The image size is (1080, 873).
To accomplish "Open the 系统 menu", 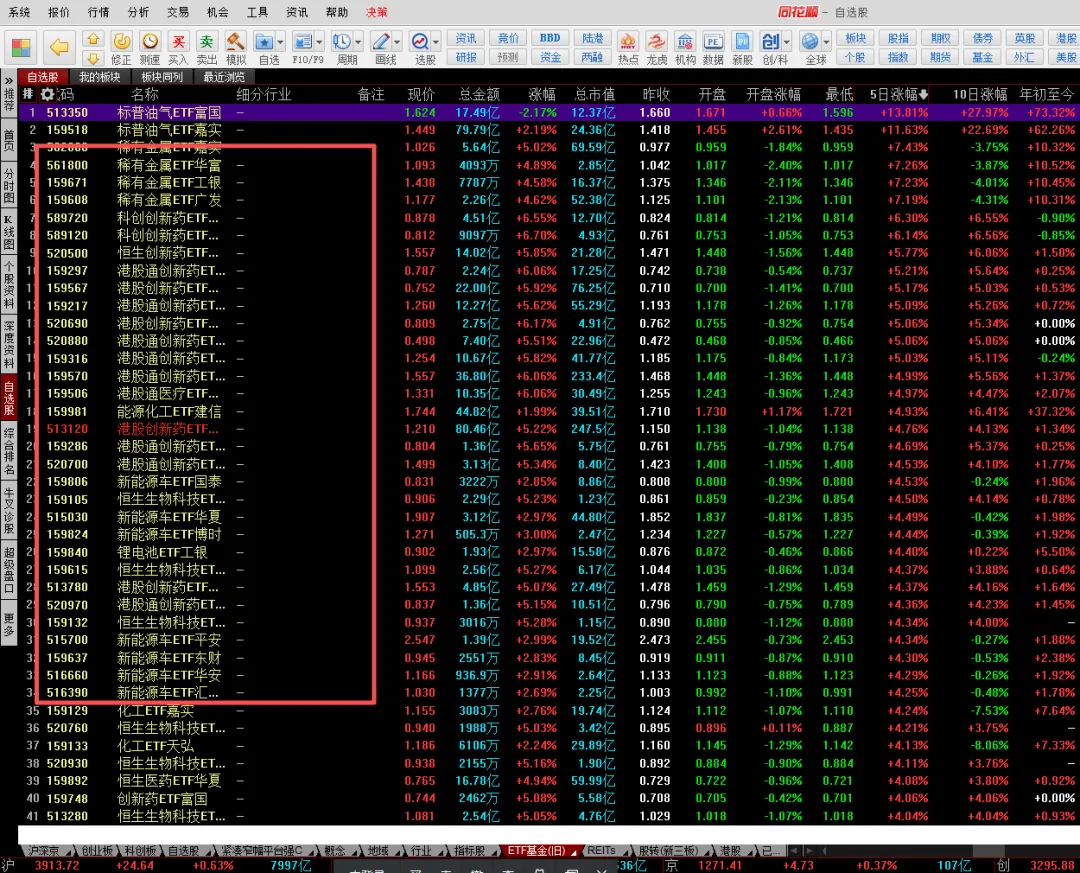I will coord(19,12).
